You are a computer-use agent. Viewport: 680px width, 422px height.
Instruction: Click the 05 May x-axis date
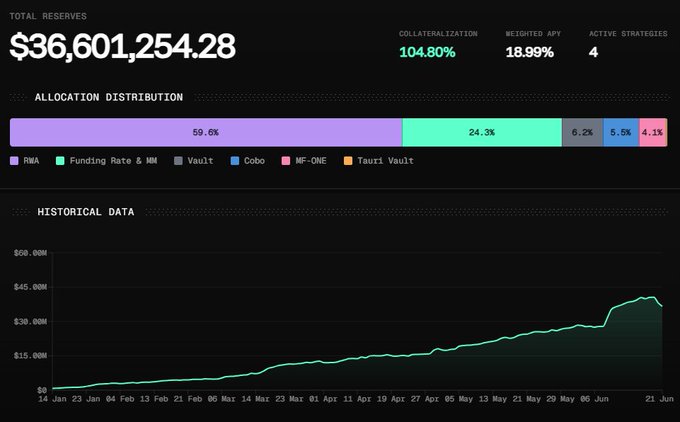click(x=459, y=399)
